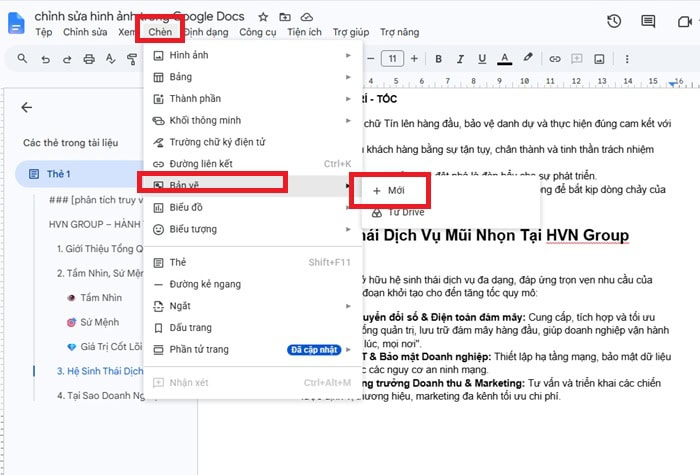Undo the last action
The height and width of the screenshot is (475, 700).
pyautogui.click(x=46, y=59)
